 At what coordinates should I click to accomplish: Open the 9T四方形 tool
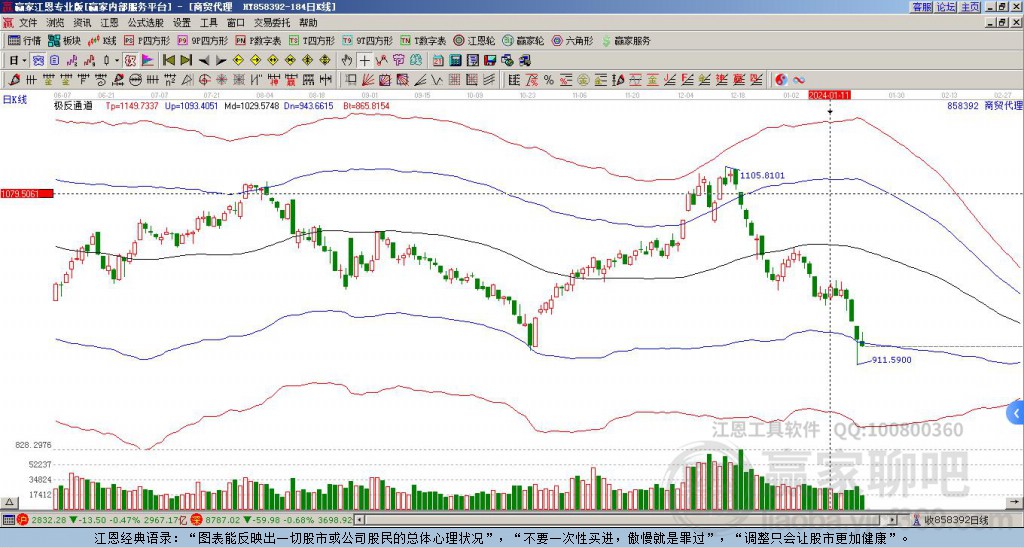(367, 40)
